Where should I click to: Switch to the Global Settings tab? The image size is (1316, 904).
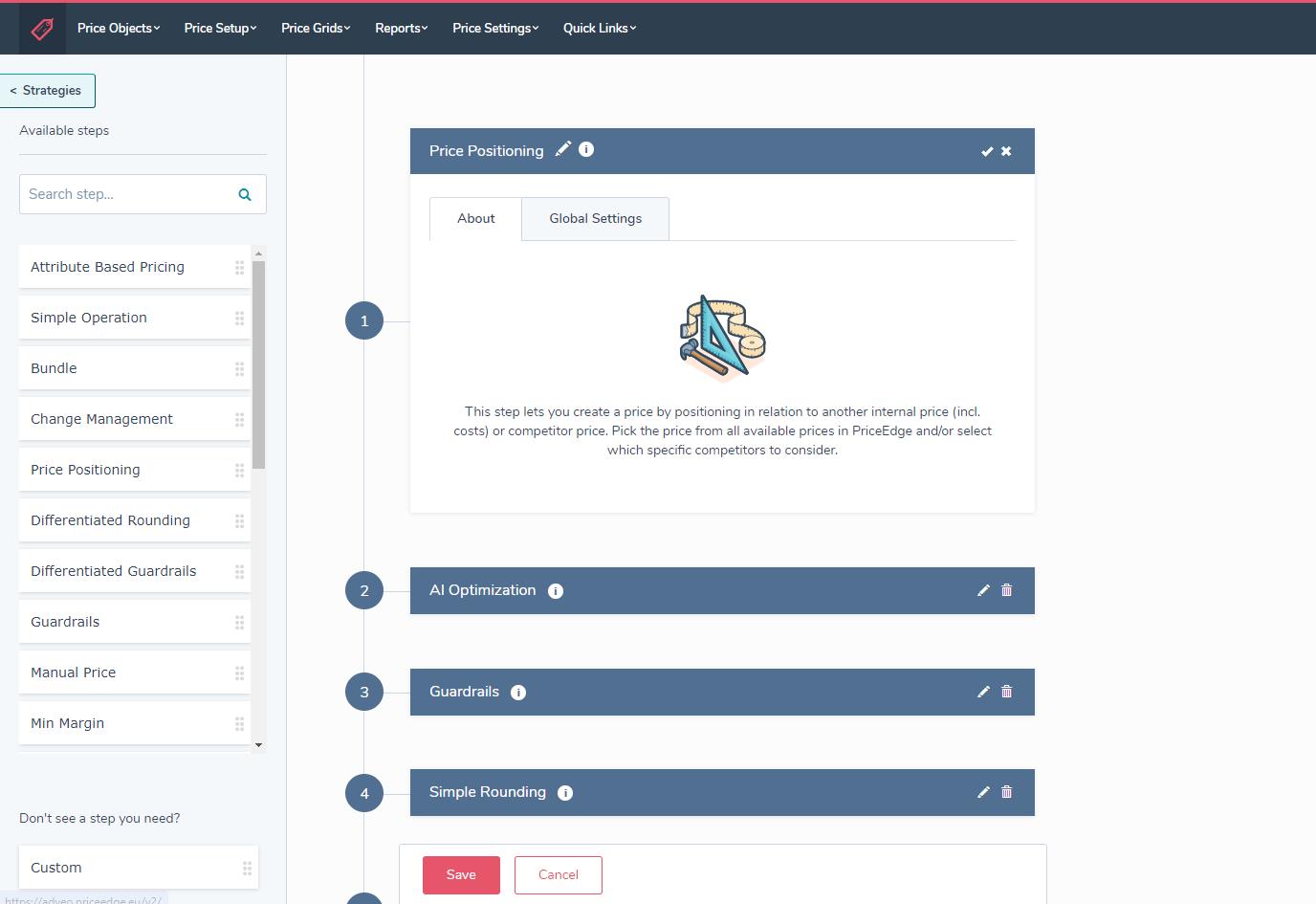tap(595, 219)
